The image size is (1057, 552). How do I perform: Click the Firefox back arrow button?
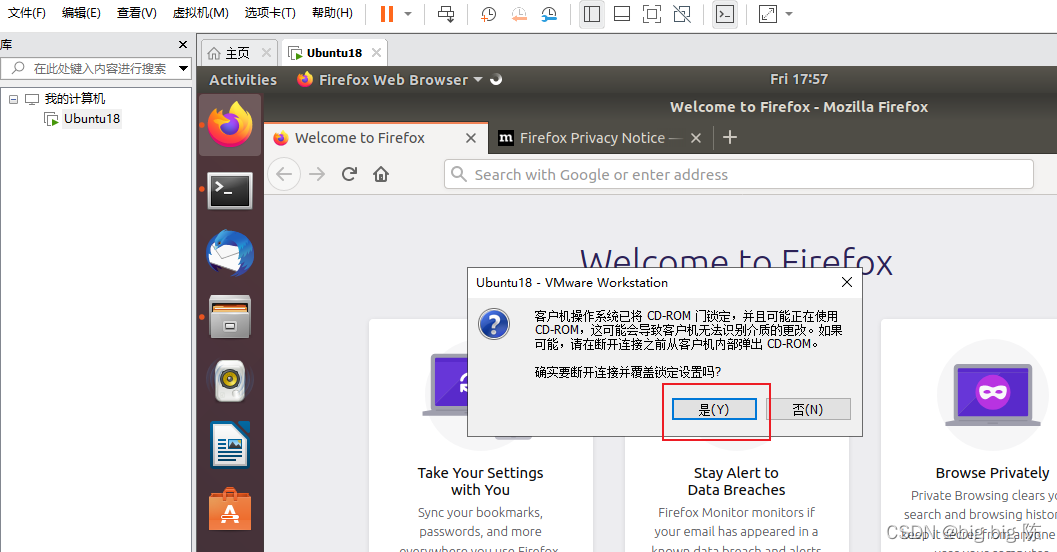coord(284,175)
